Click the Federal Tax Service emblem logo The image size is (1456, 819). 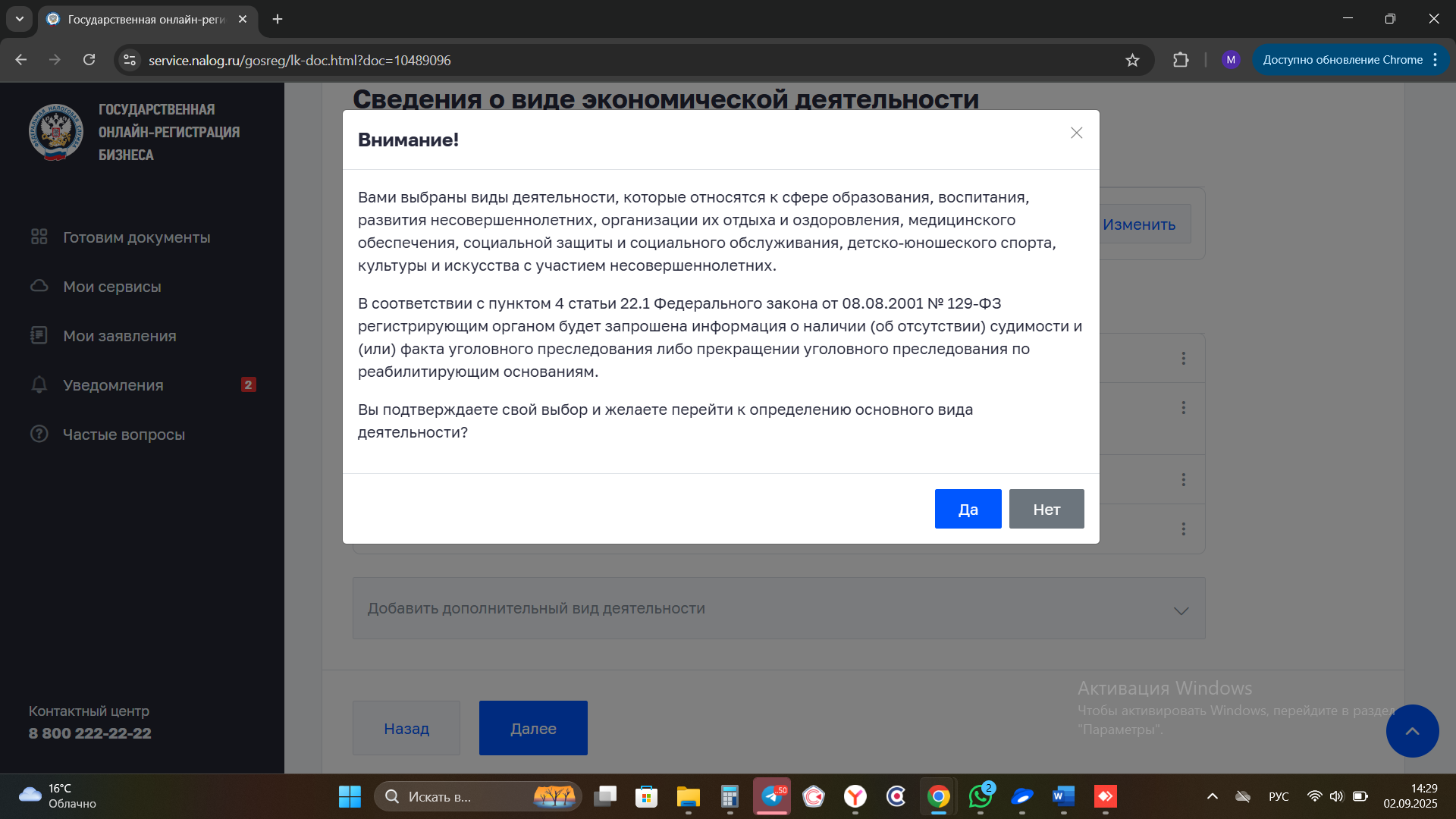55,132
